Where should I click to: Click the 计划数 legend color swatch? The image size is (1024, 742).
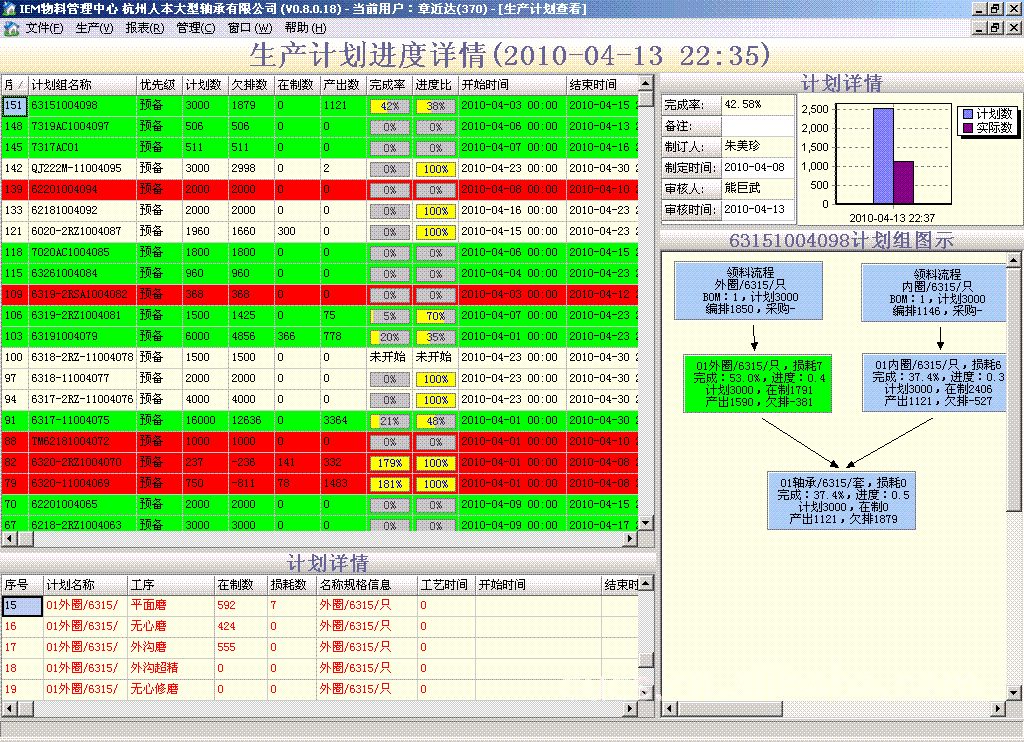[x=968, y=114]
